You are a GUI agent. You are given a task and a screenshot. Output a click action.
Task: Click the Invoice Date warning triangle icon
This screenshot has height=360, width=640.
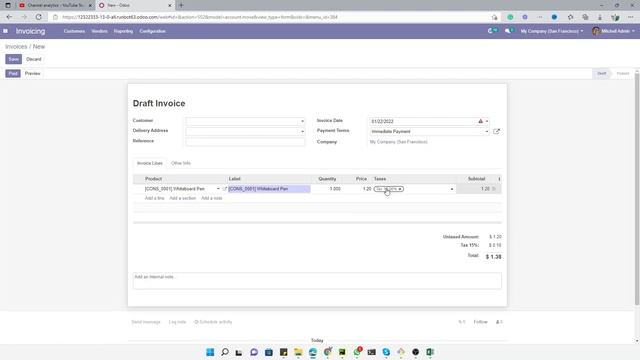pos(480,121)
